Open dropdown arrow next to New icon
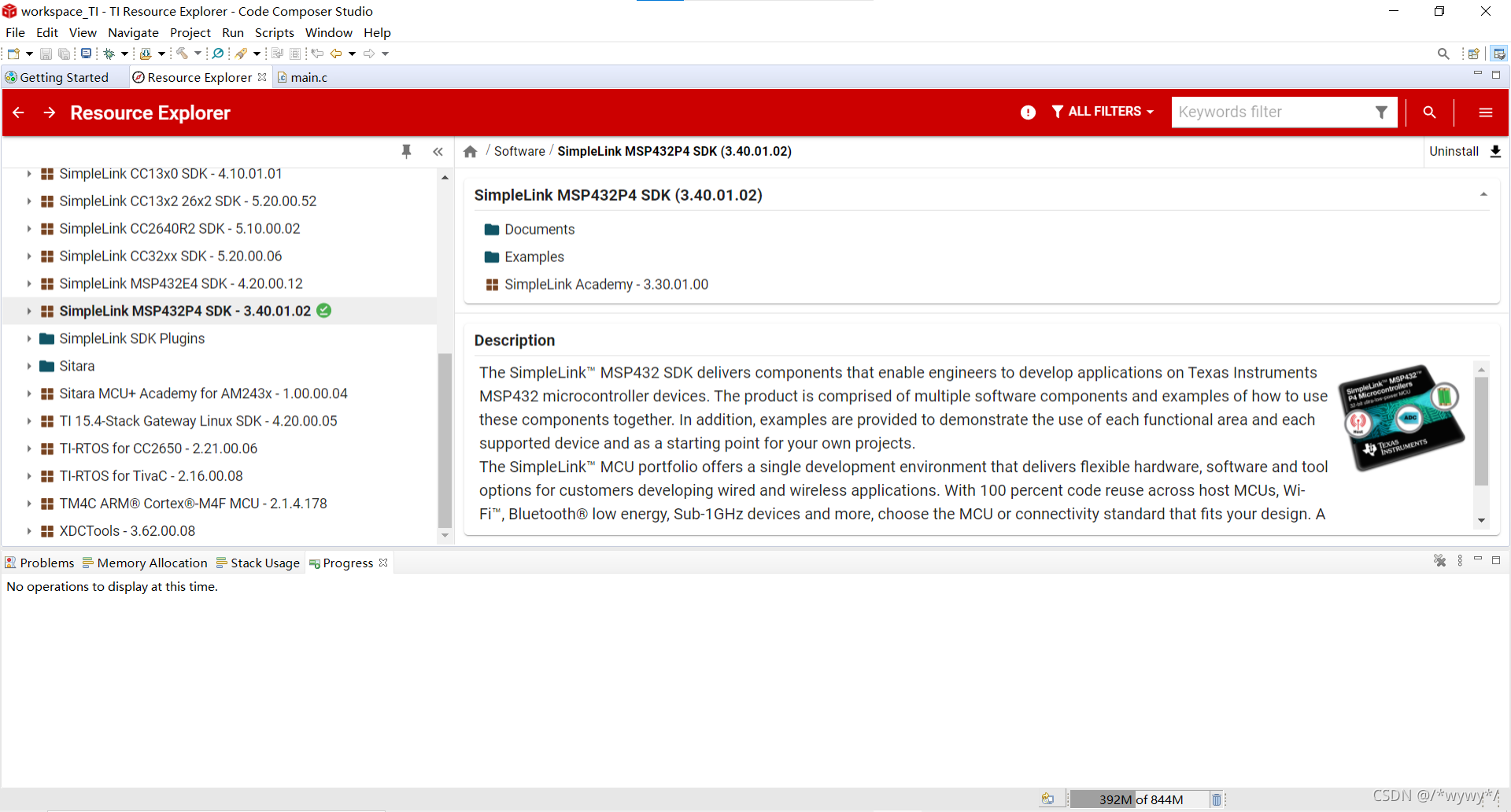1511x812 pixels. [x=29, y=54]
